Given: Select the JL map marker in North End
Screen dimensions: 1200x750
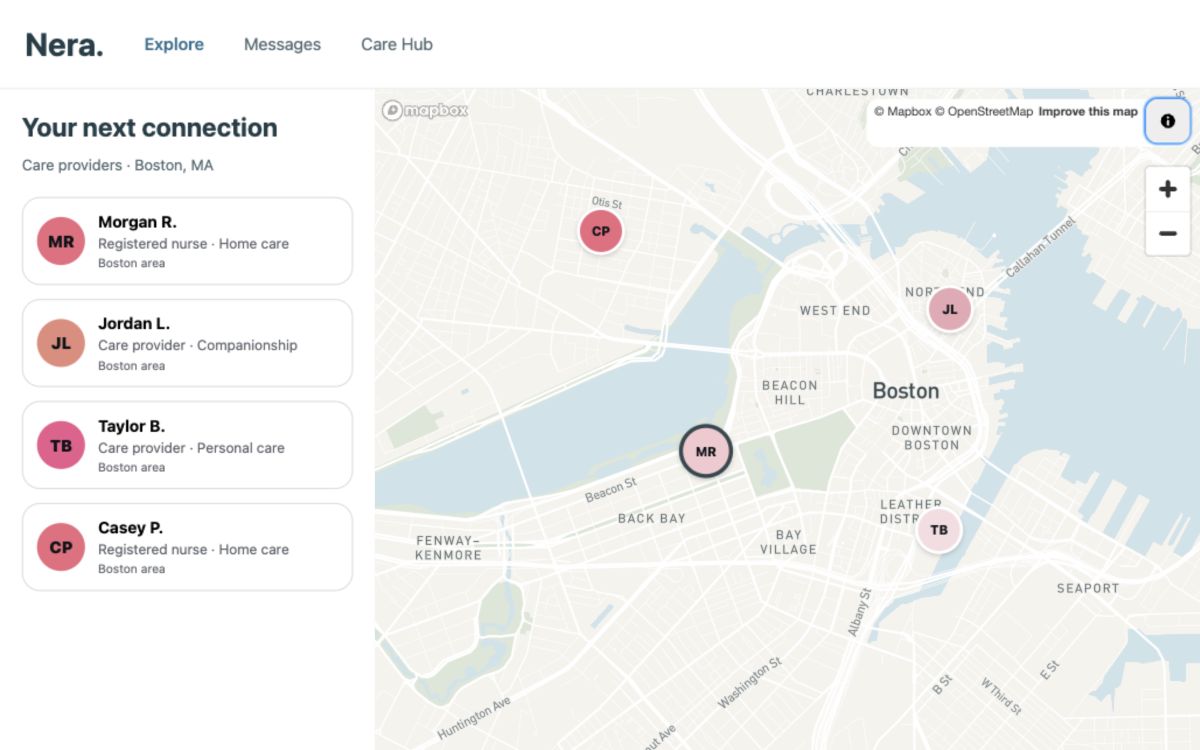Looking at the screenshot, I should (950, 309).
